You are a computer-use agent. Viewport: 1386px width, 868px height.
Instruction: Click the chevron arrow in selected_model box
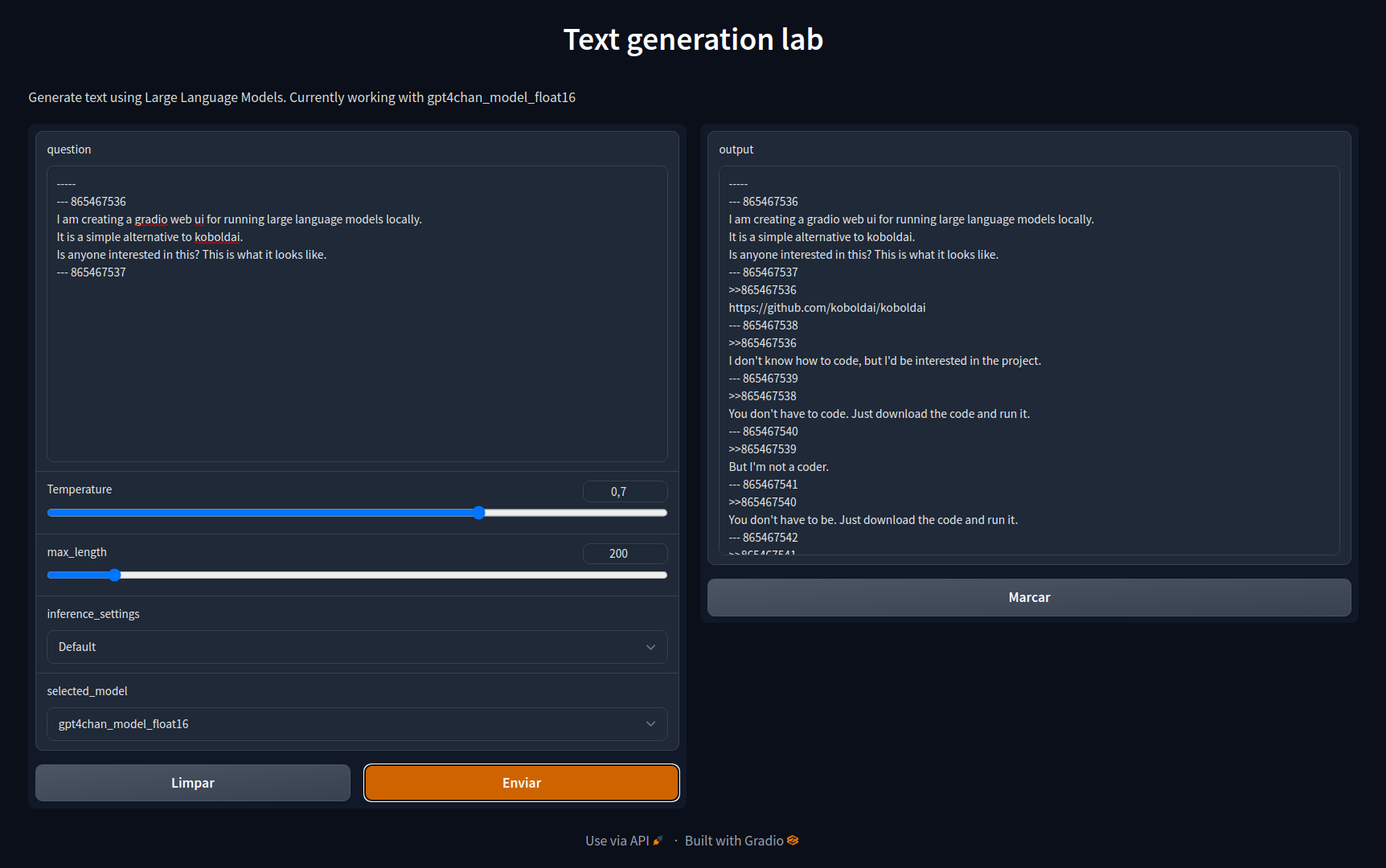click(x=650, y=724)
